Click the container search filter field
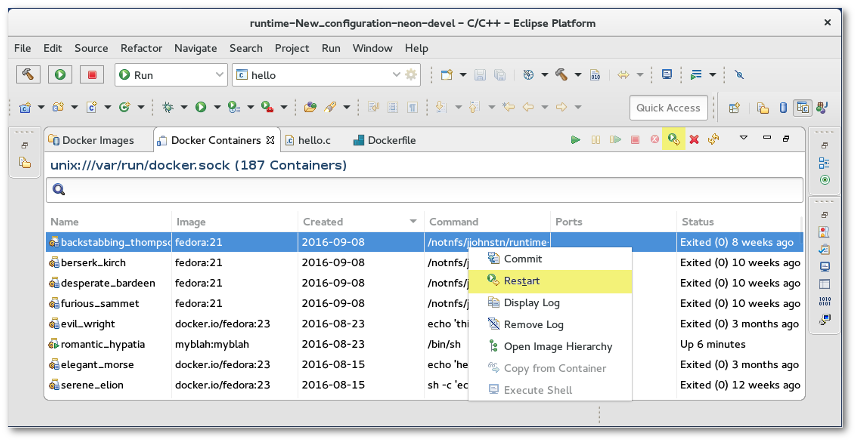 pyautogui.click(x=424, y=190)
